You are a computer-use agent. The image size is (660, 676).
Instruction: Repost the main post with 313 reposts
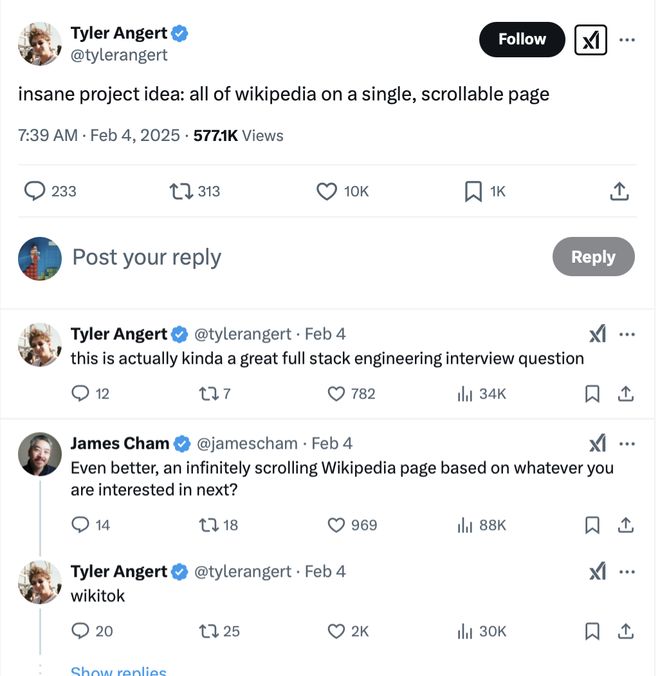[181, 191]
